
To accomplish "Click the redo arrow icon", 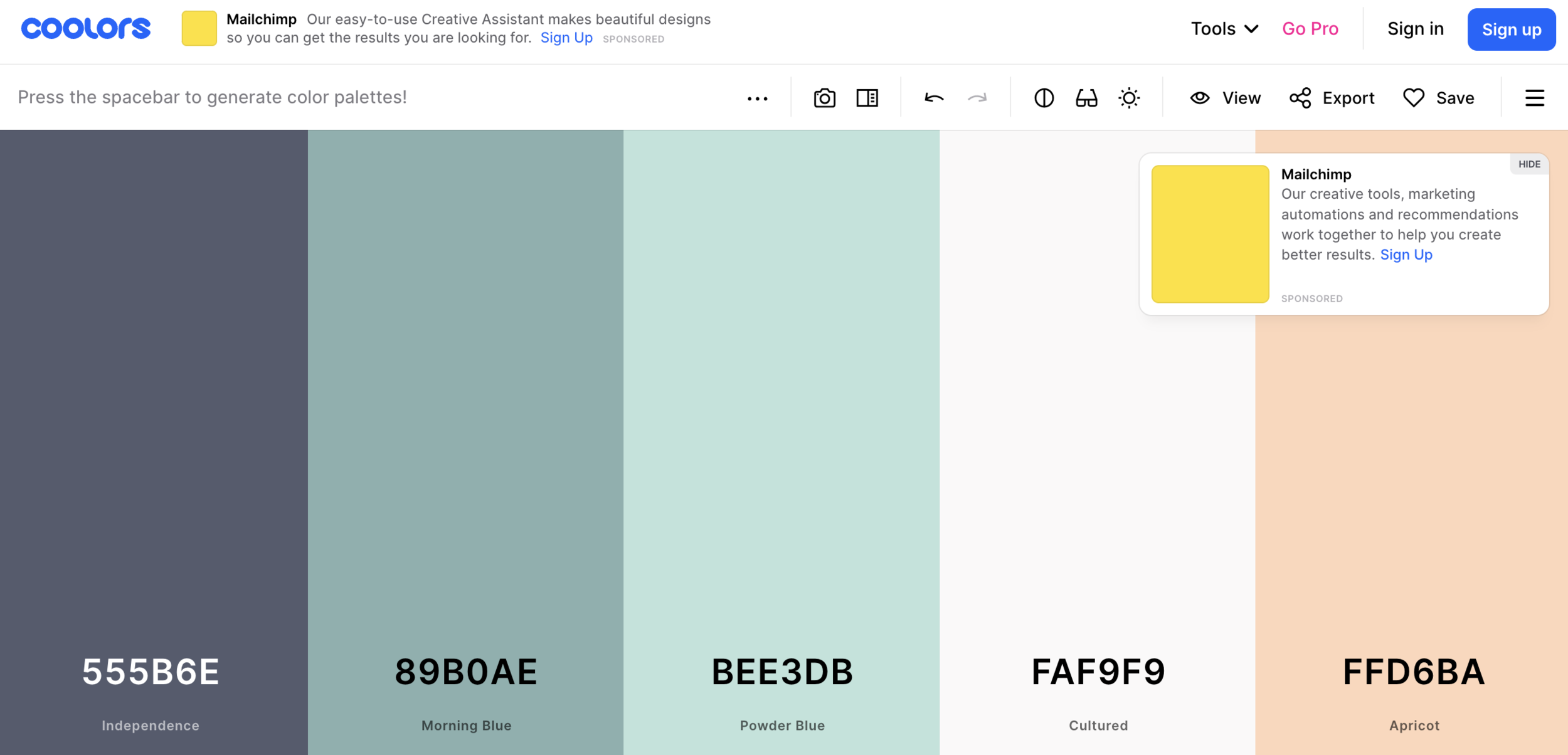I will tap(977, 98).
